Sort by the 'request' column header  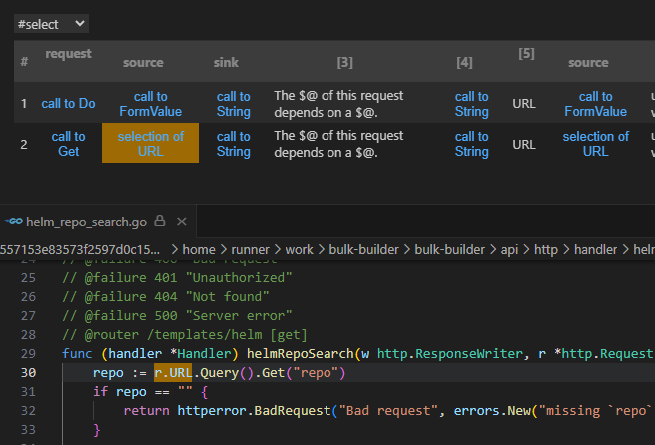click(68, 53)
